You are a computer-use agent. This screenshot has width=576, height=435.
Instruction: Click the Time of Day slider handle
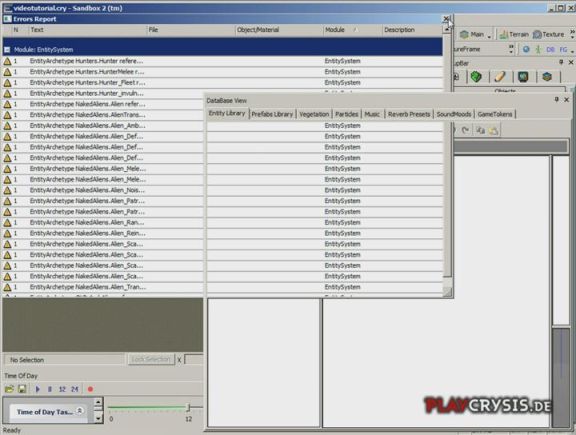pos(188,407)
